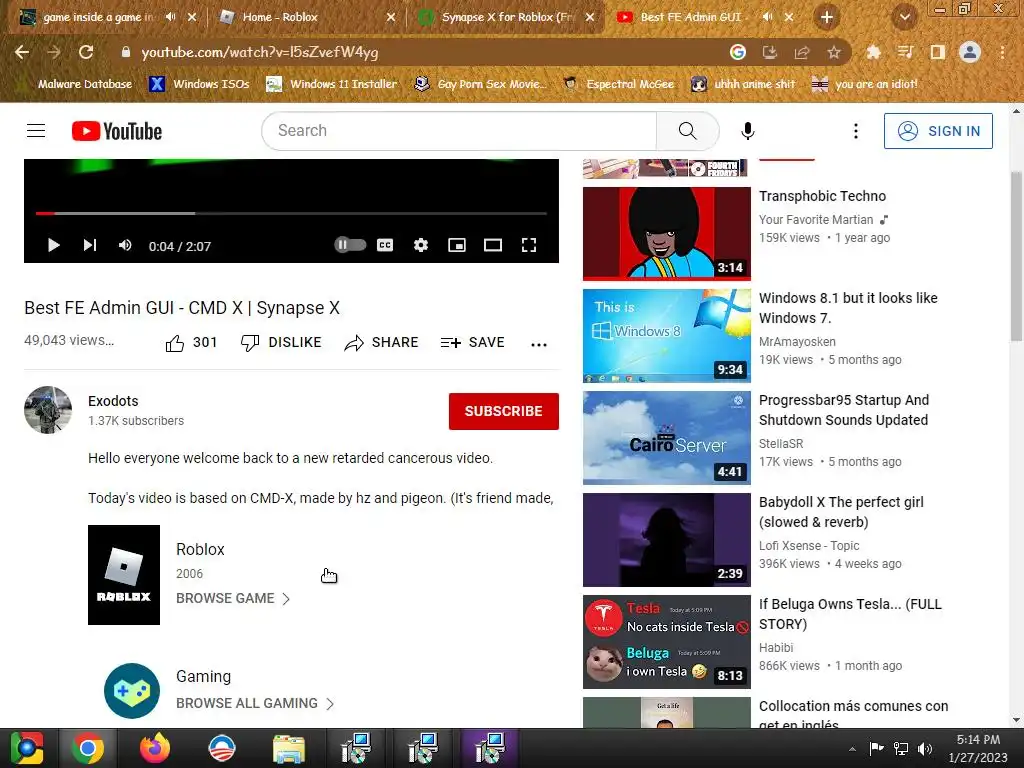
Task: Play the video
Action: click(54, 246)
